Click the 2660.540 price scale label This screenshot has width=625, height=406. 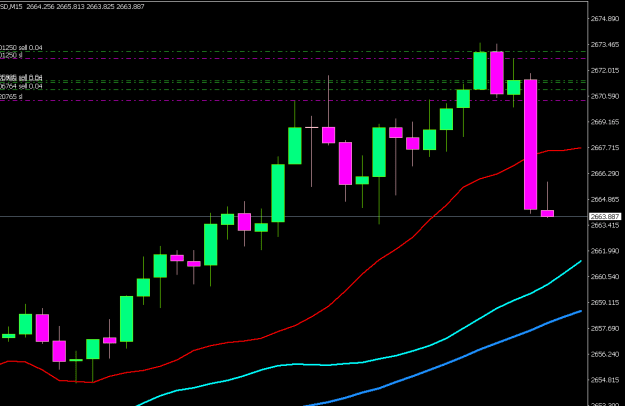pos(605,277)
